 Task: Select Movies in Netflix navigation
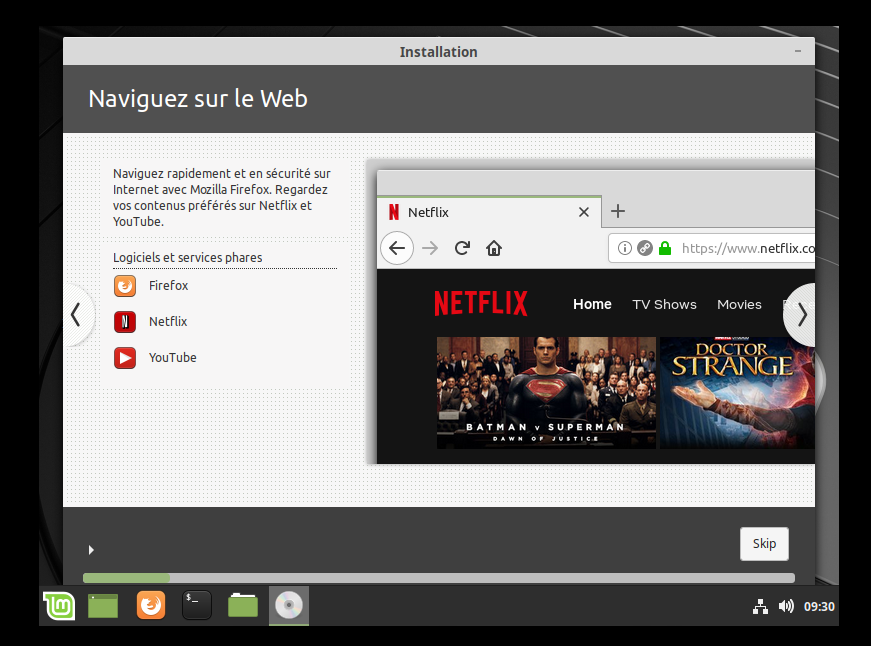(739, 304)
